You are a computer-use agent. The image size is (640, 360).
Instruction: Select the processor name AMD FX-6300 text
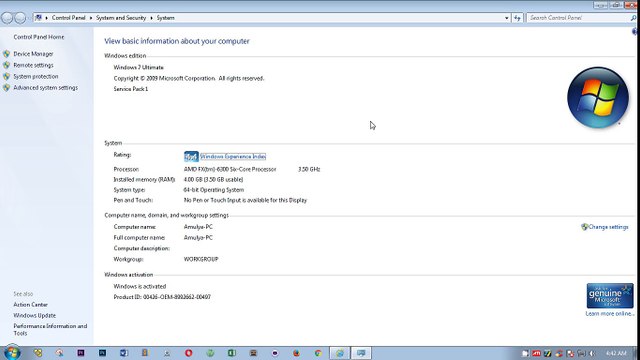click(230, 169)
